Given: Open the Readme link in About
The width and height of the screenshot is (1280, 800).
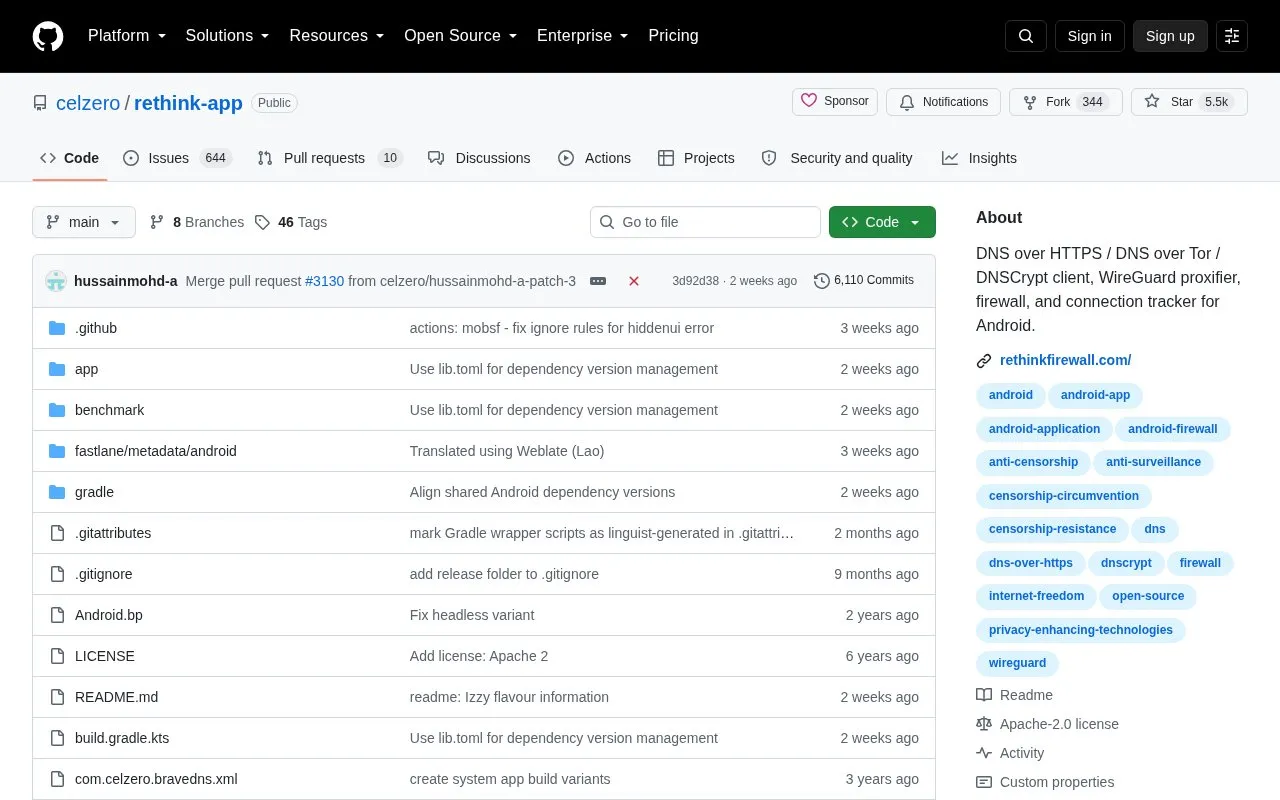Looking at the screenshot, I should (x=1015, y=695).
